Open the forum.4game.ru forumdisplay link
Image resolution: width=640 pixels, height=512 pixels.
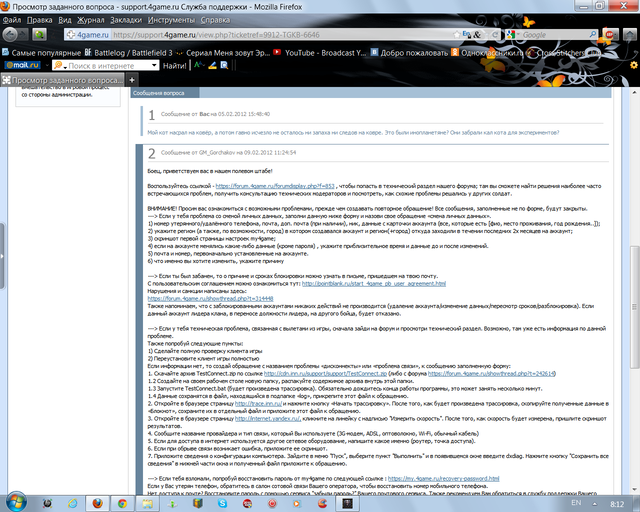click(275, 186)
